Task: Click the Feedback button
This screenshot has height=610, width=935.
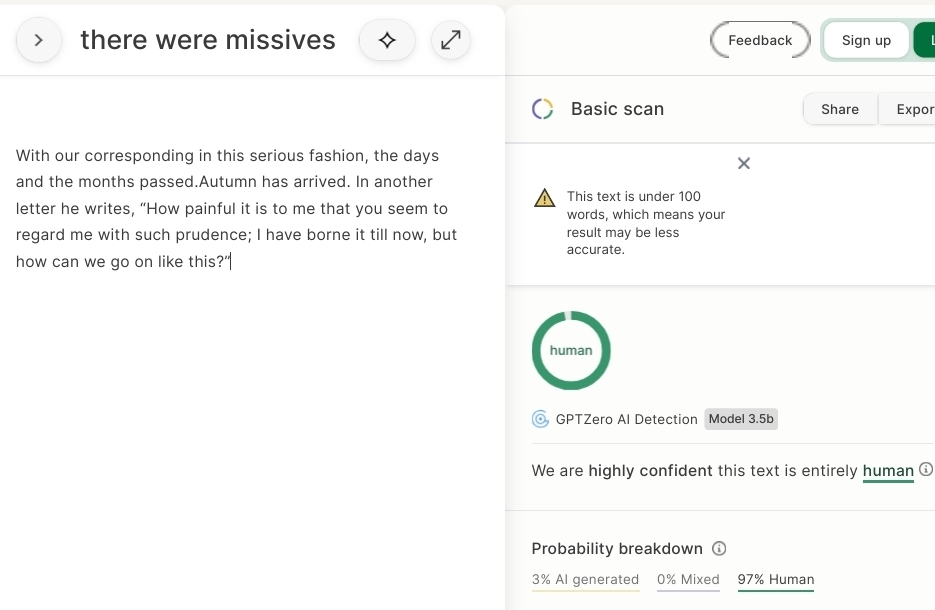Action: [x=760, y=40]
